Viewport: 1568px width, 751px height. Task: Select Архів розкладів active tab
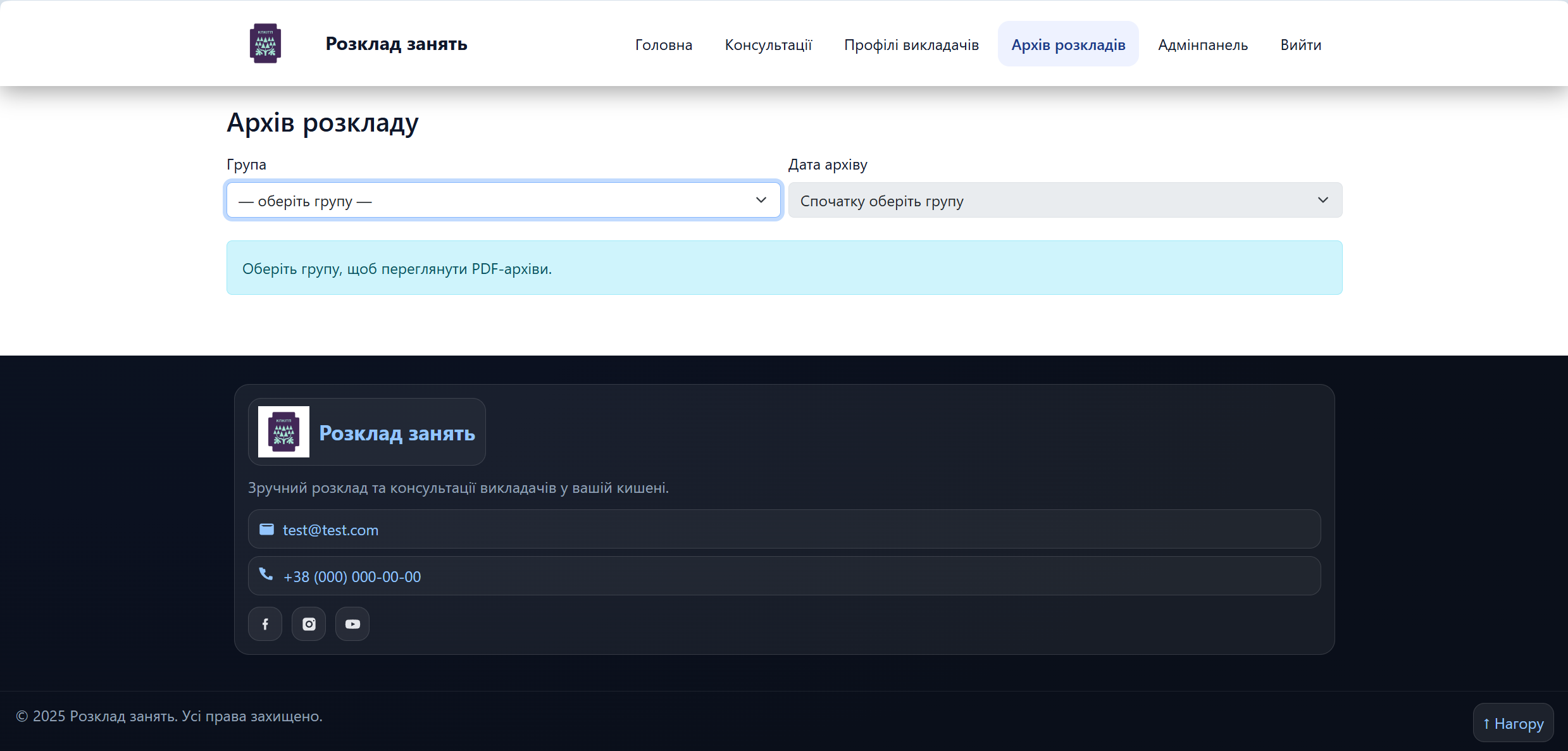pyautogui.click(x=1068, y=44)
